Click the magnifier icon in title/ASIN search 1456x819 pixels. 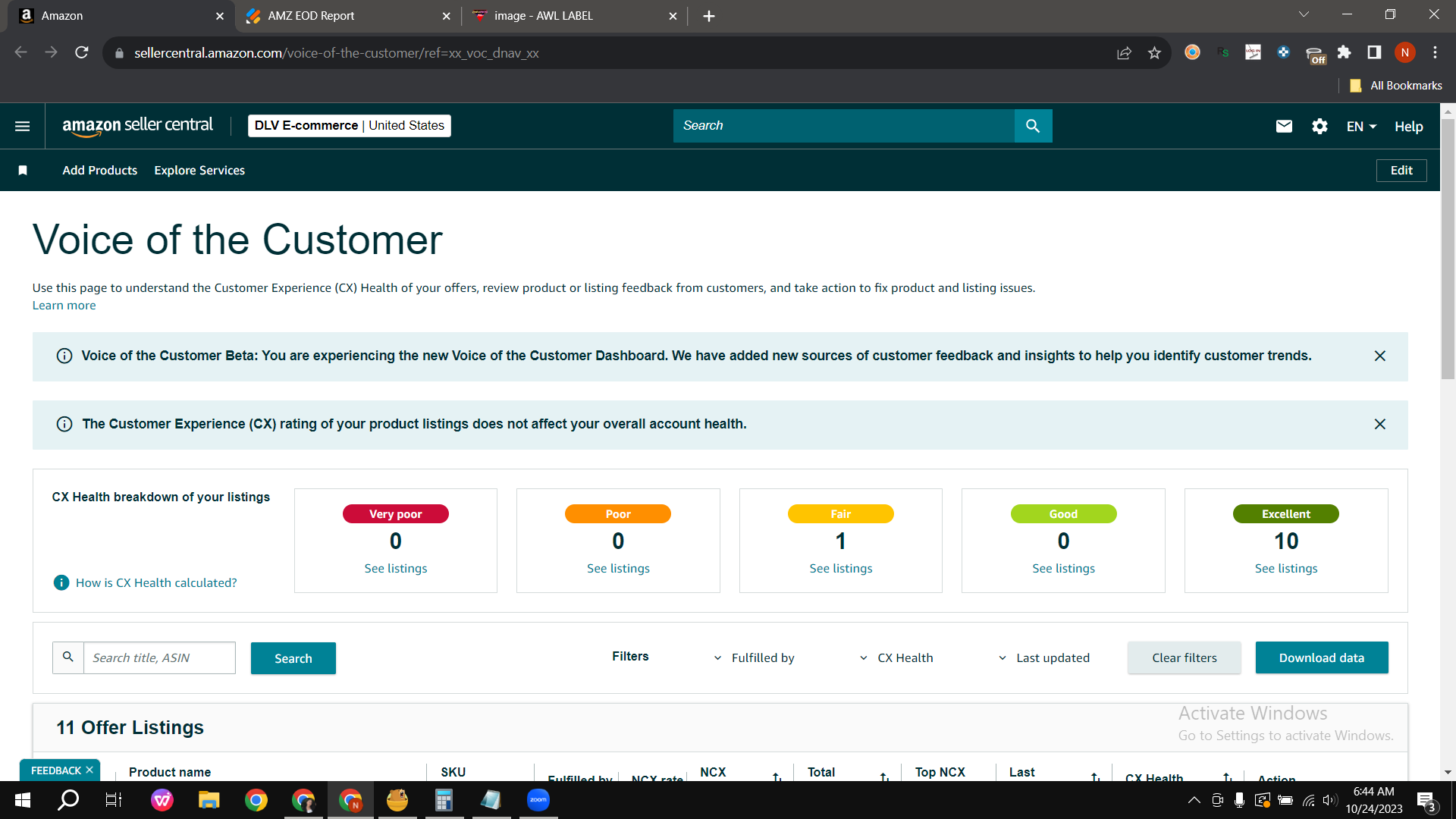coord(68,657)
